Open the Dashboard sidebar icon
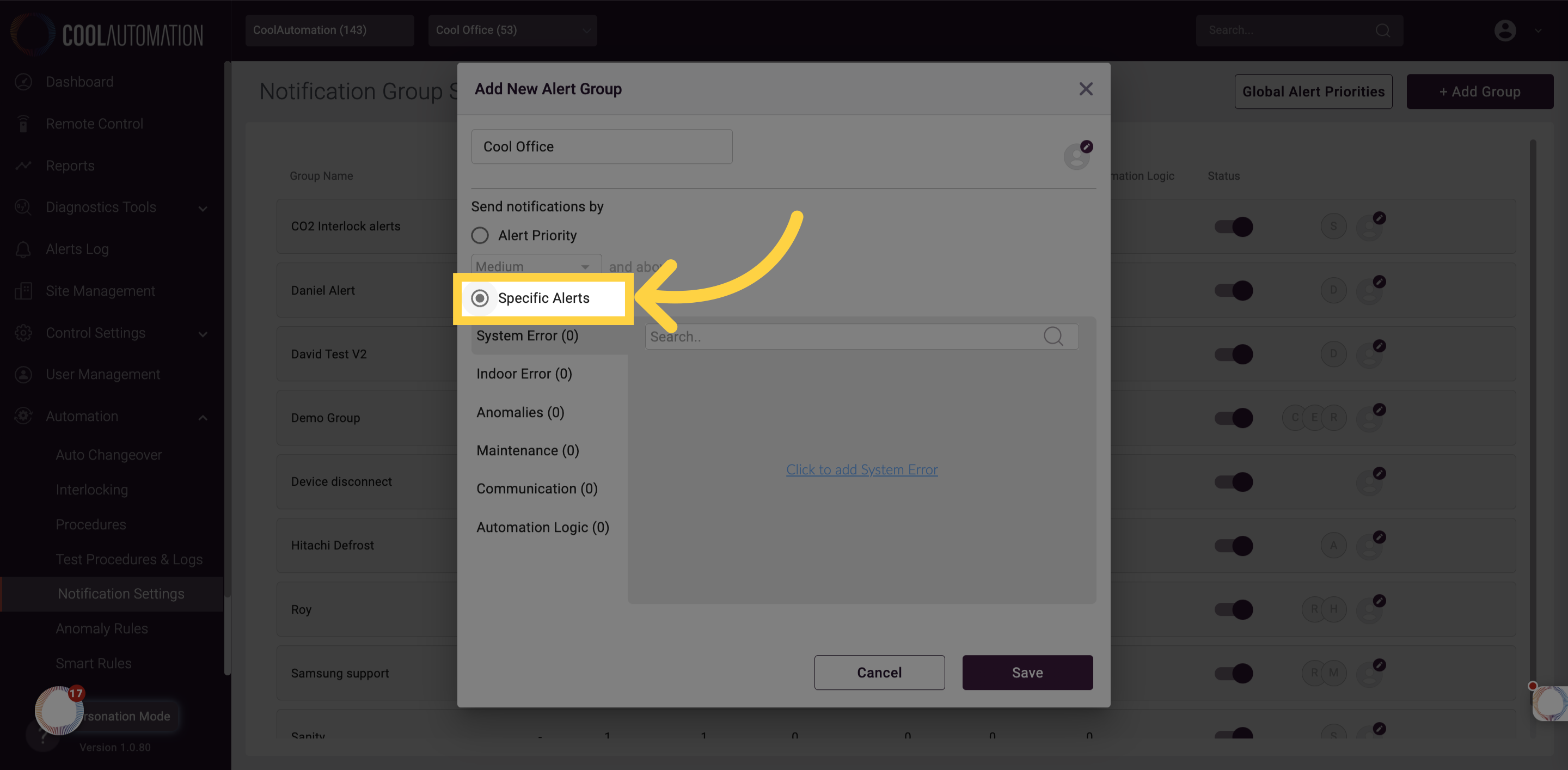The image size is (1568, 770). pos(23,82)
